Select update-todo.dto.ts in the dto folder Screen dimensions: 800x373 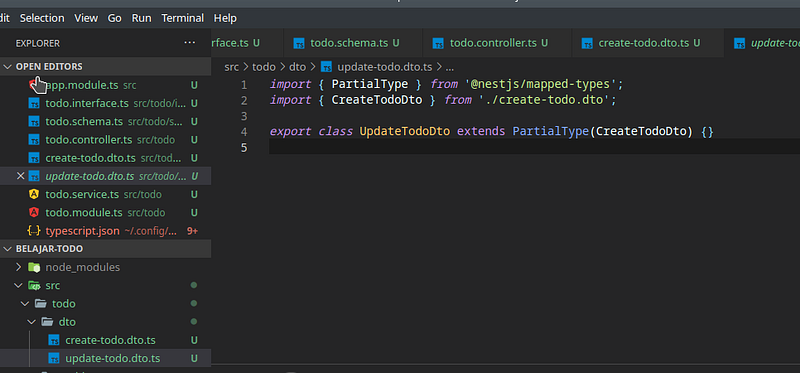[x=106, y=358]
